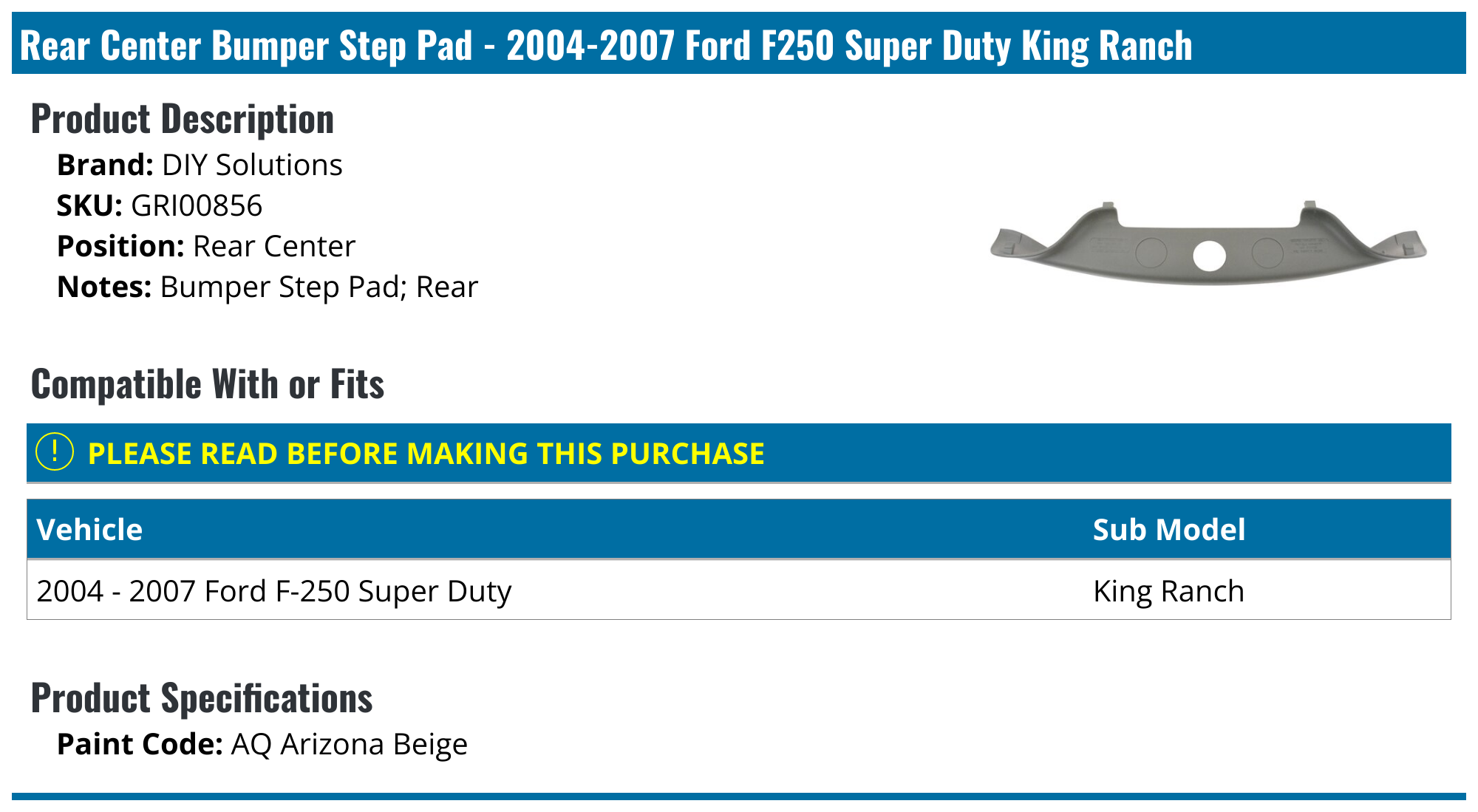Click the Vehicle column header

[x=89, y=530]
